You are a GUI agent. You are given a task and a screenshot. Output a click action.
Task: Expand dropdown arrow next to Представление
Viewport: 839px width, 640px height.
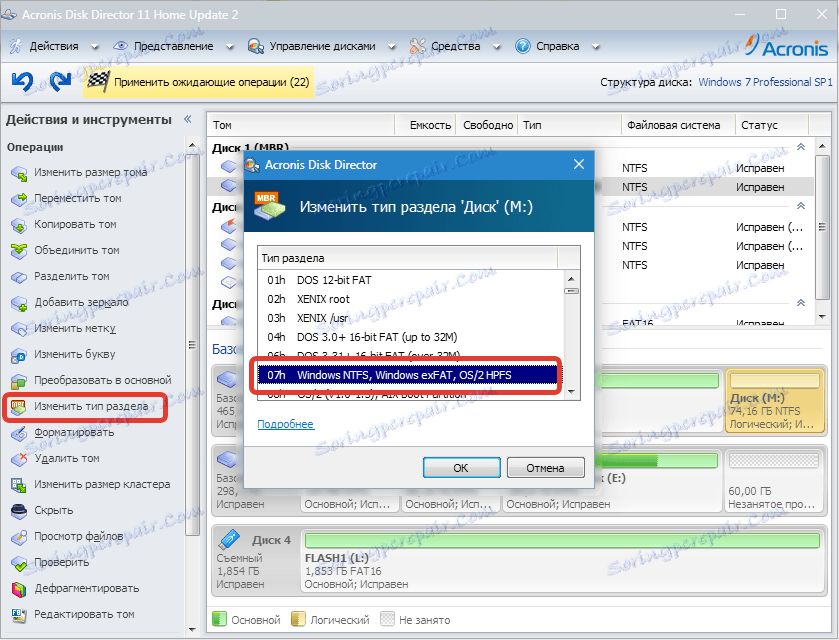click(230, 47)
